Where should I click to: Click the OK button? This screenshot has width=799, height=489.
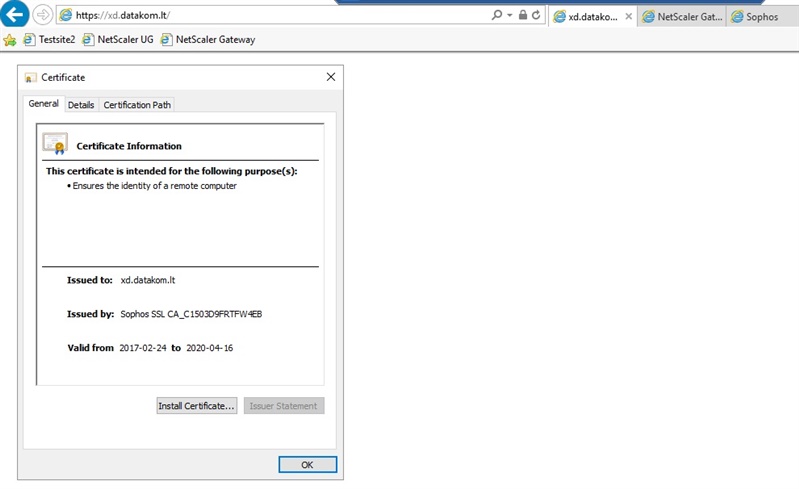(307, 465)
